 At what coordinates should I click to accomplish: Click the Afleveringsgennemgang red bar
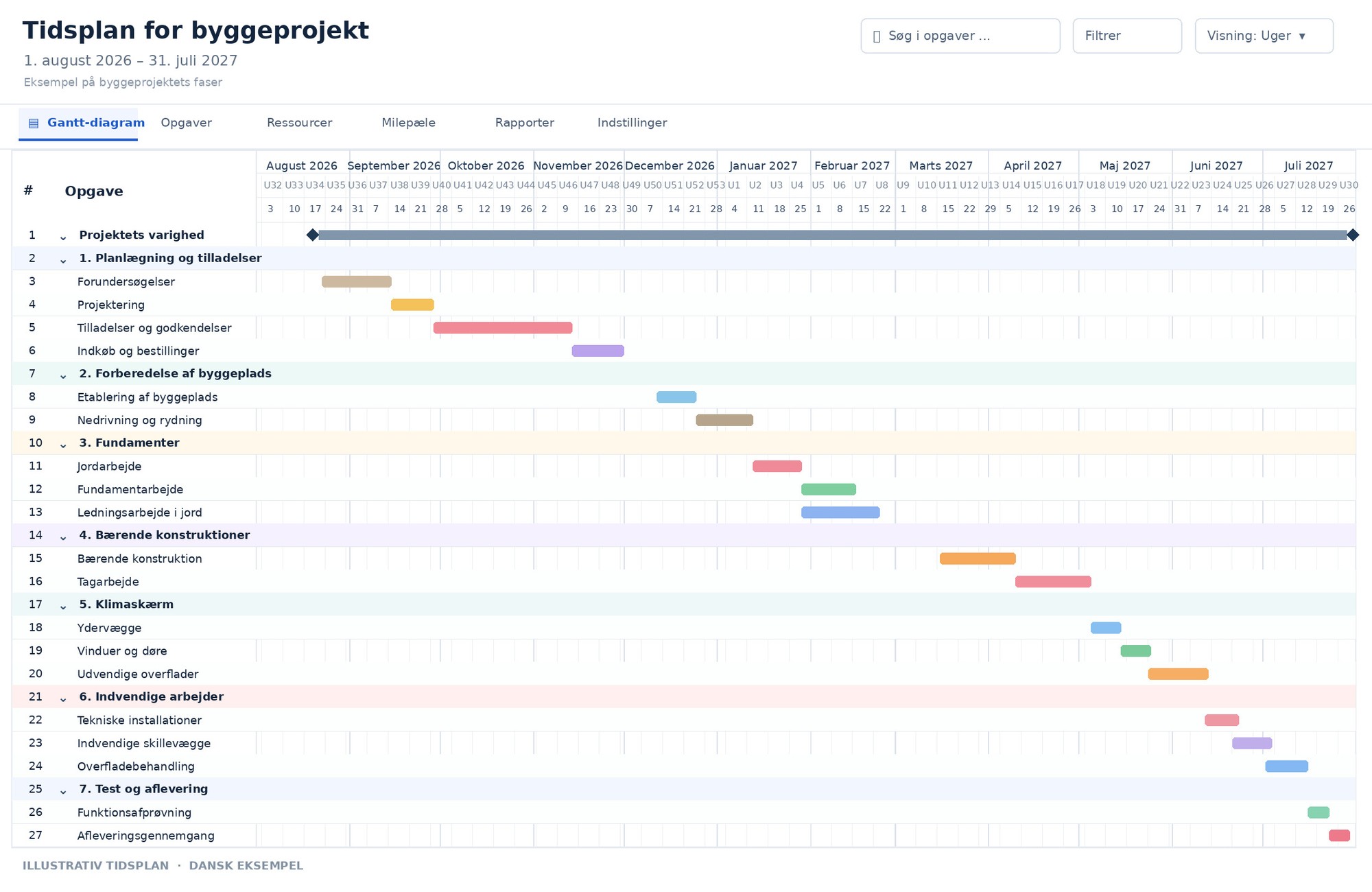click(x=1339, y=835)
